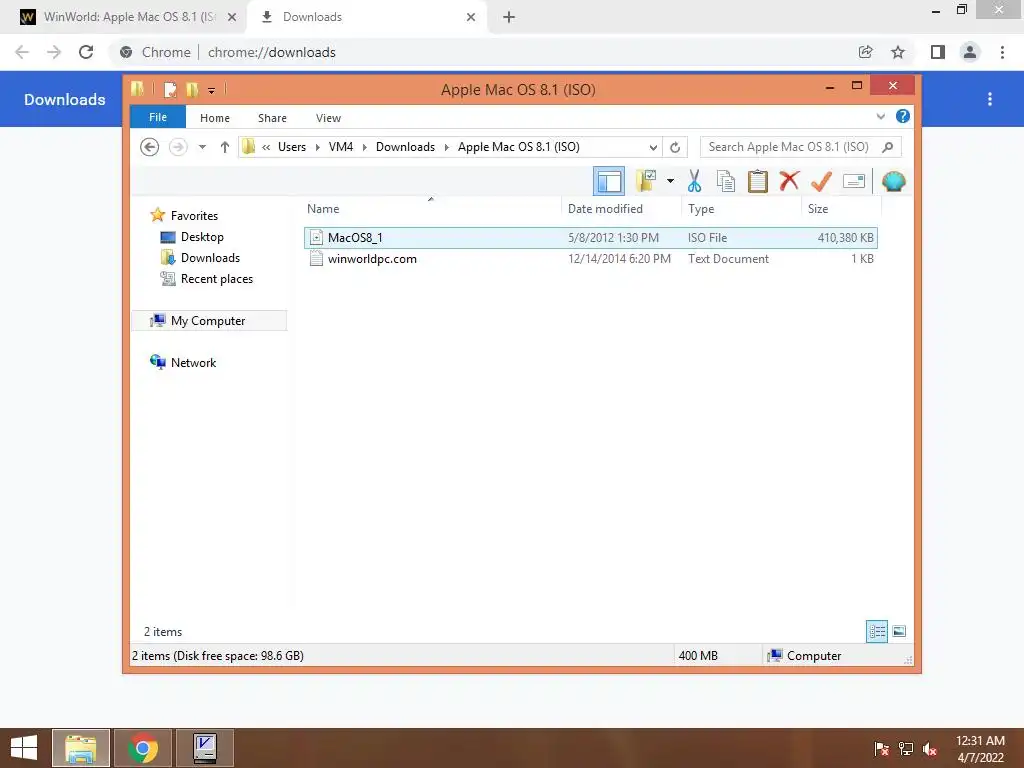Screen dimensions: 1024x768
Task: Switch to the WinWorld Chrome tab
Action: [x=125, y=17]
